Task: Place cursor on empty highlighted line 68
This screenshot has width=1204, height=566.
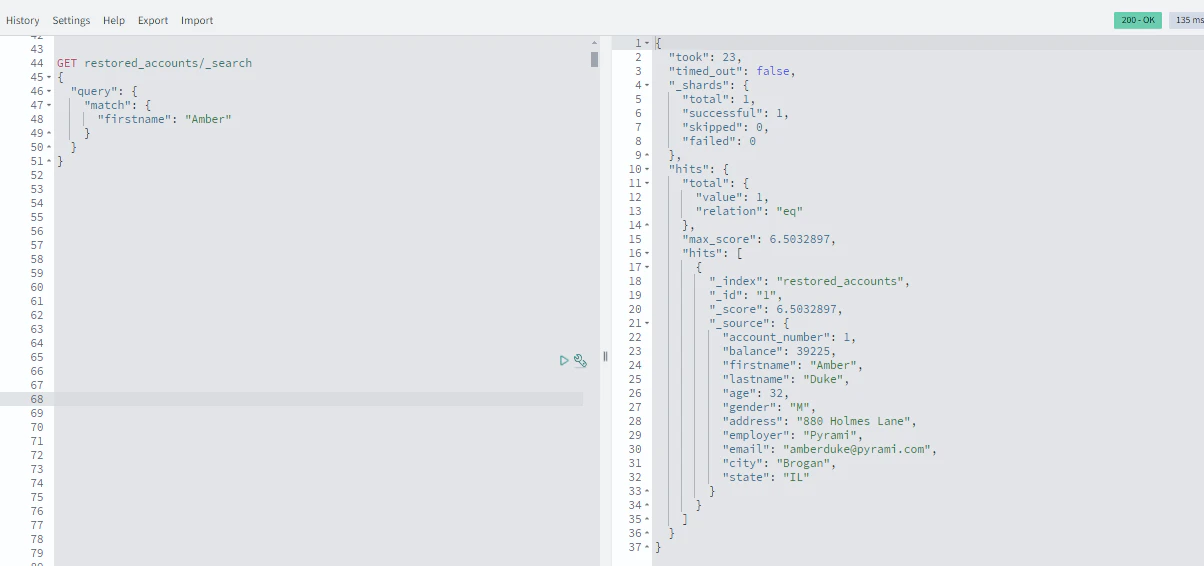Action: [318, 399]
